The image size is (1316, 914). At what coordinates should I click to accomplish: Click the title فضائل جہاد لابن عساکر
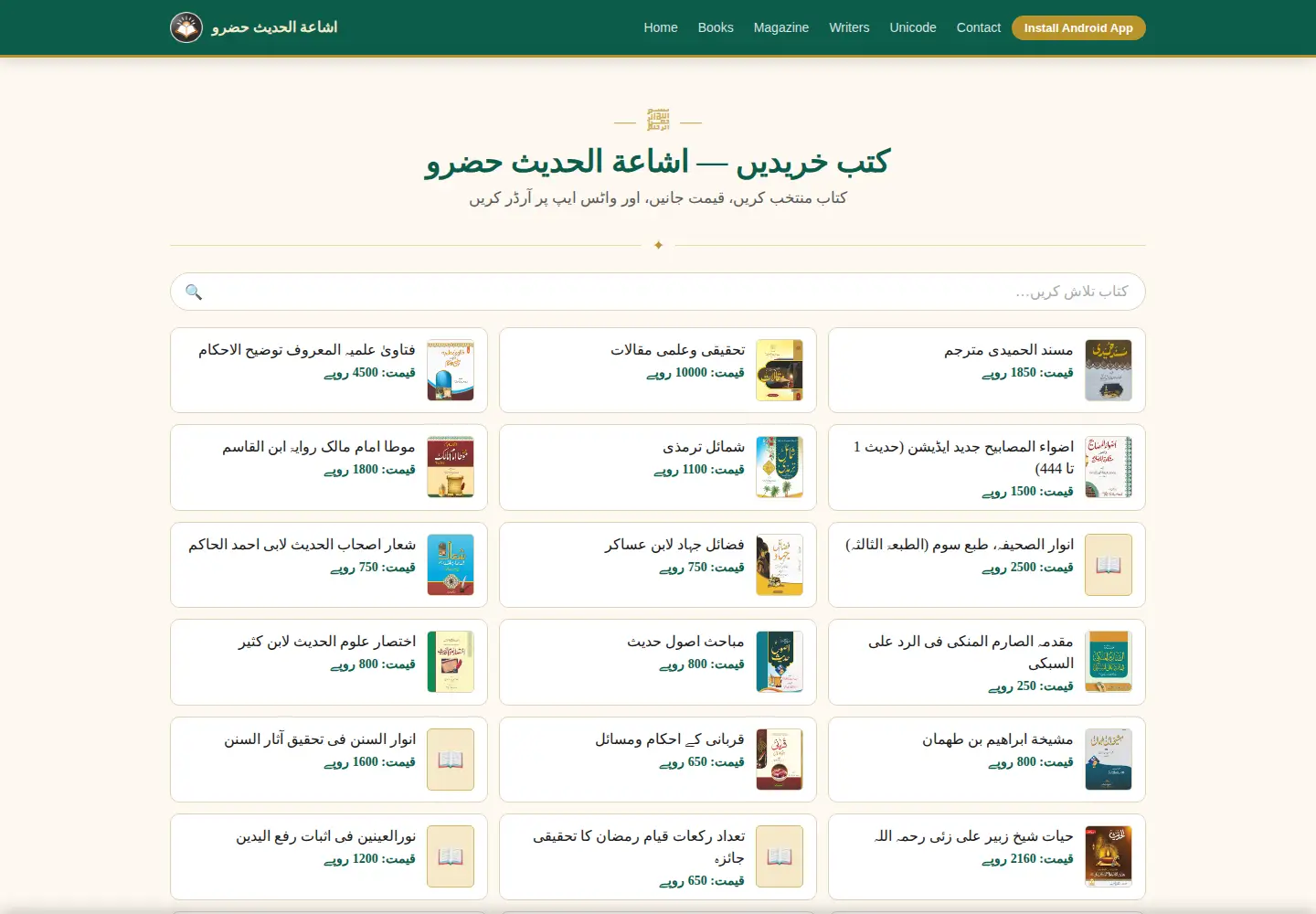coord(674,545)
